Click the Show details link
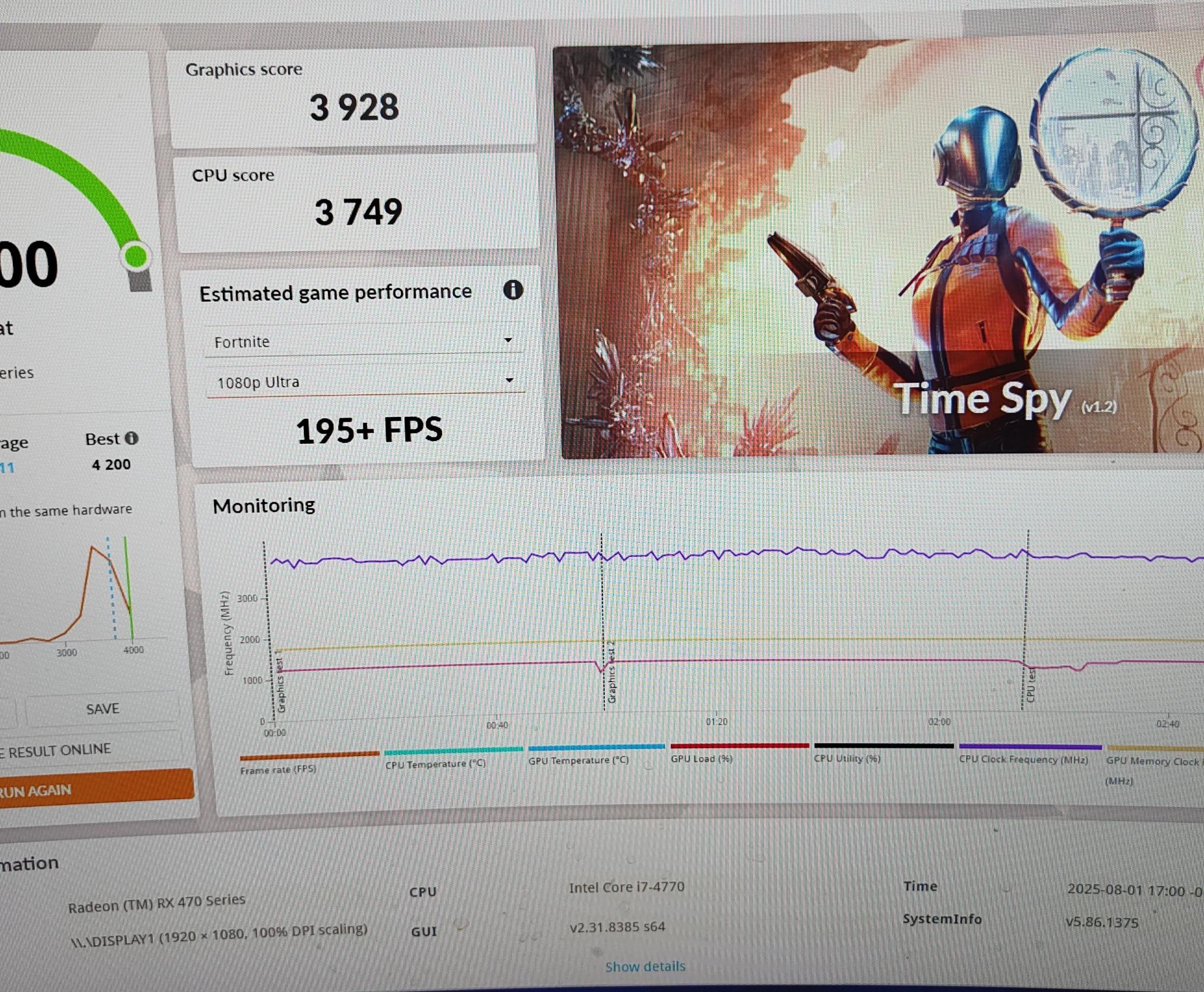 coord(645,966)
